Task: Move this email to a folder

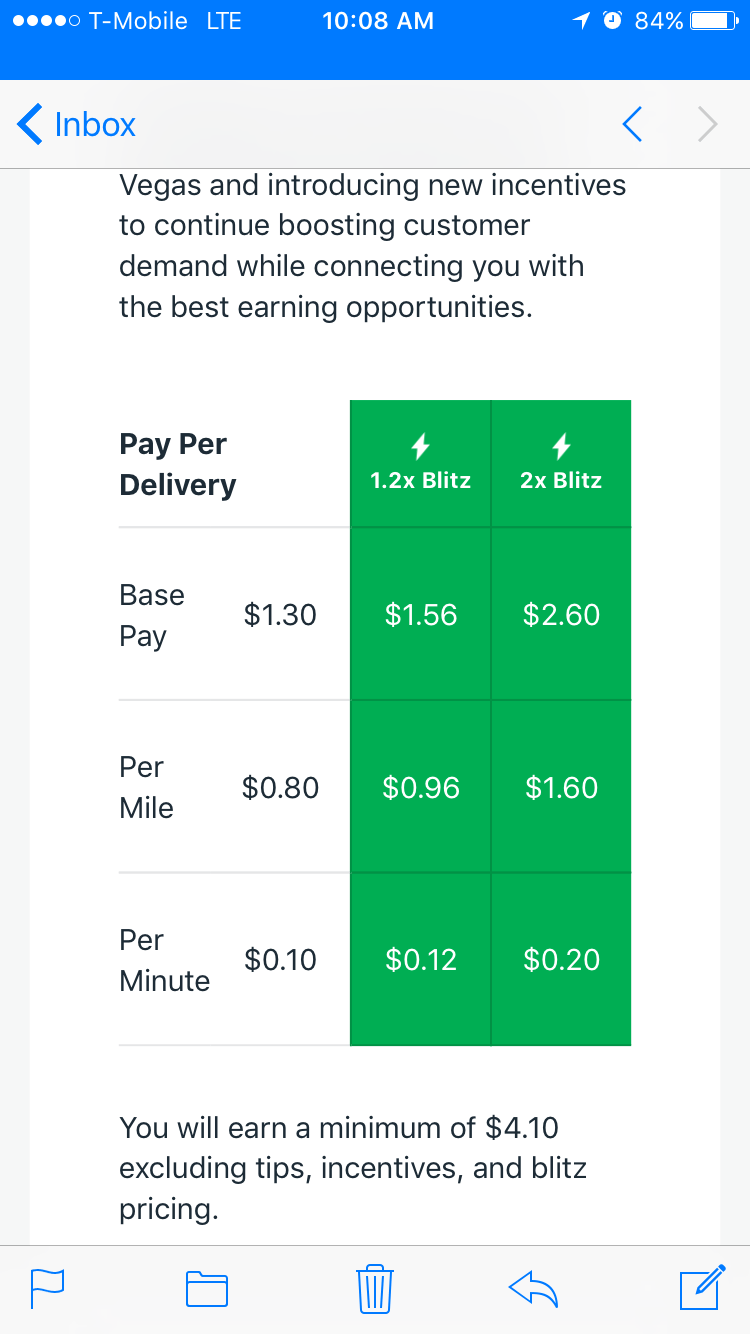Action: coord(206,1289)
